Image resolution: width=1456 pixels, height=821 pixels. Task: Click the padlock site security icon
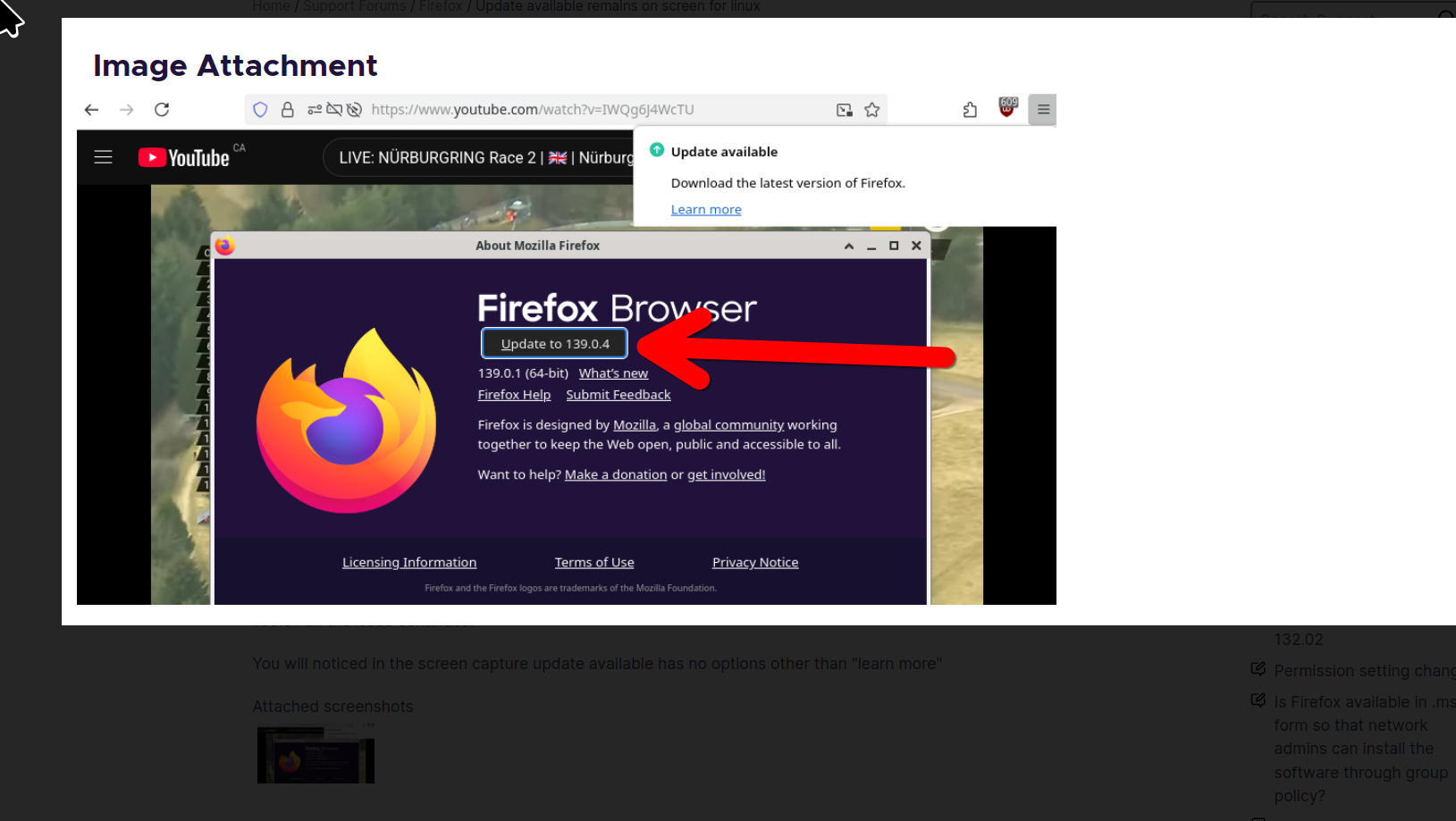[x=287, y=110]
